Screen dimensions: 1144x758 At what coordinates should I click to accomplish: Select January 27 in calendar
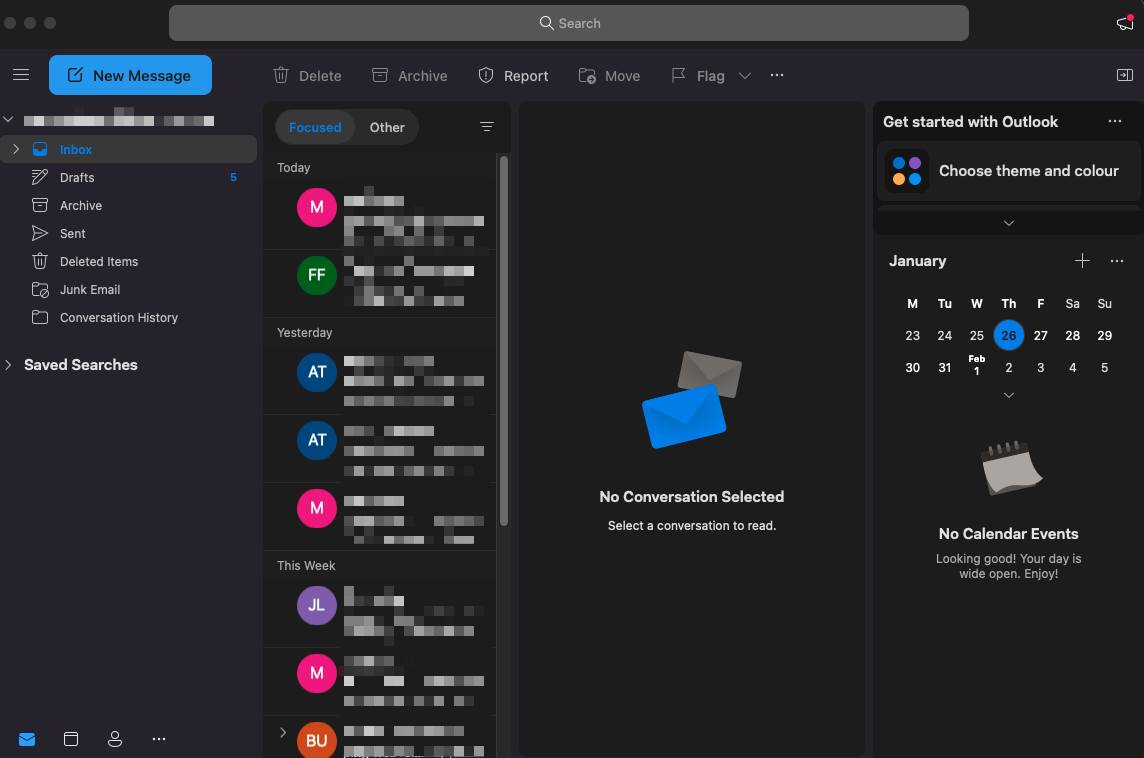coord(1040,336)
